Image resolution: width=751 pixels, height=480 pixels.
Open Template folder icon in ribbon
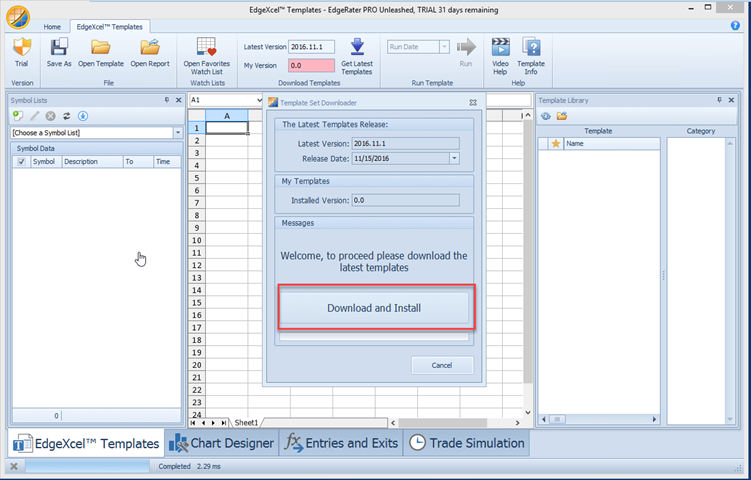point(101,47)
